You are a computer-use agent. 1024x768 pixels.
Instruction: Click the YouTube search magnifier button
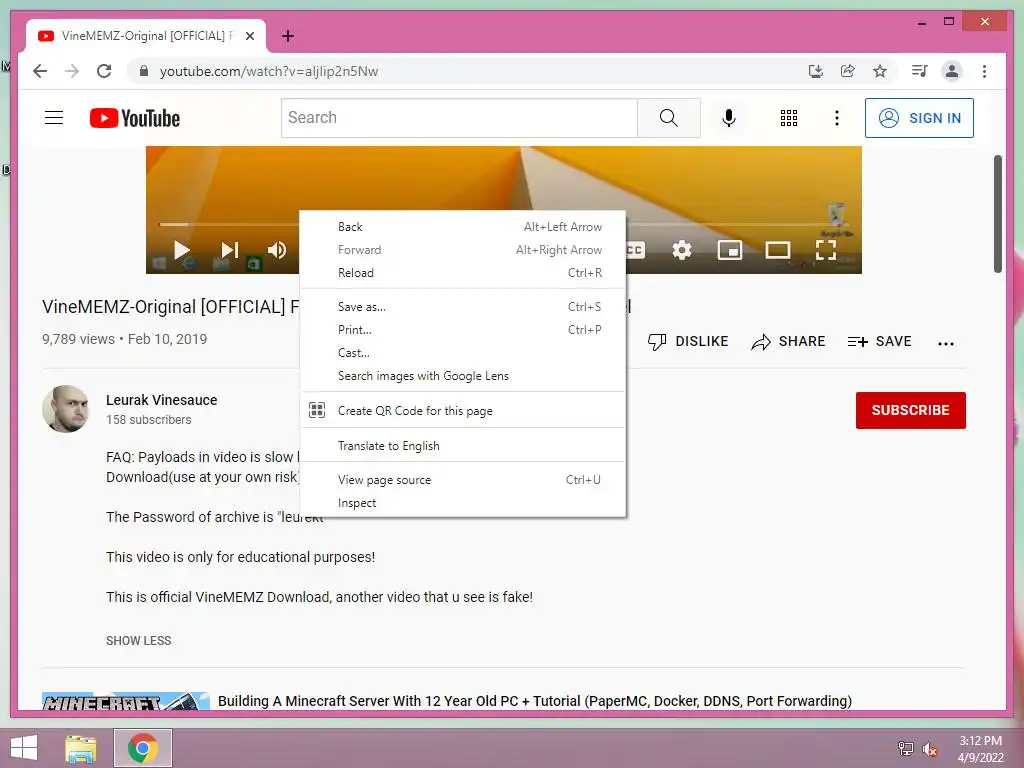tap(669, 118)
